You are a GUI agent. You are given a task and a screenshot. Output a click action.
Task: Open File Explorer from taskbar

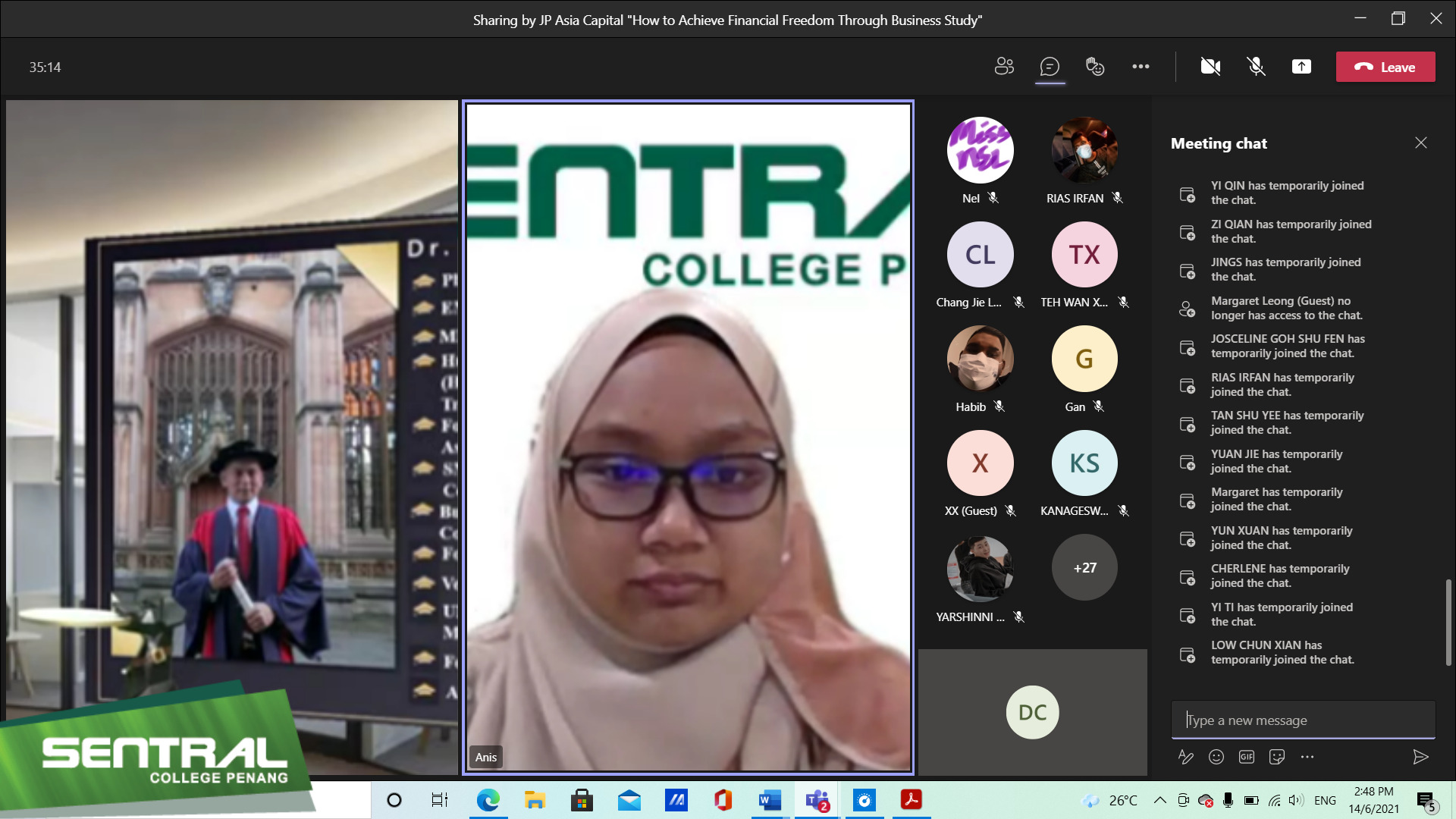pos(535,800)
